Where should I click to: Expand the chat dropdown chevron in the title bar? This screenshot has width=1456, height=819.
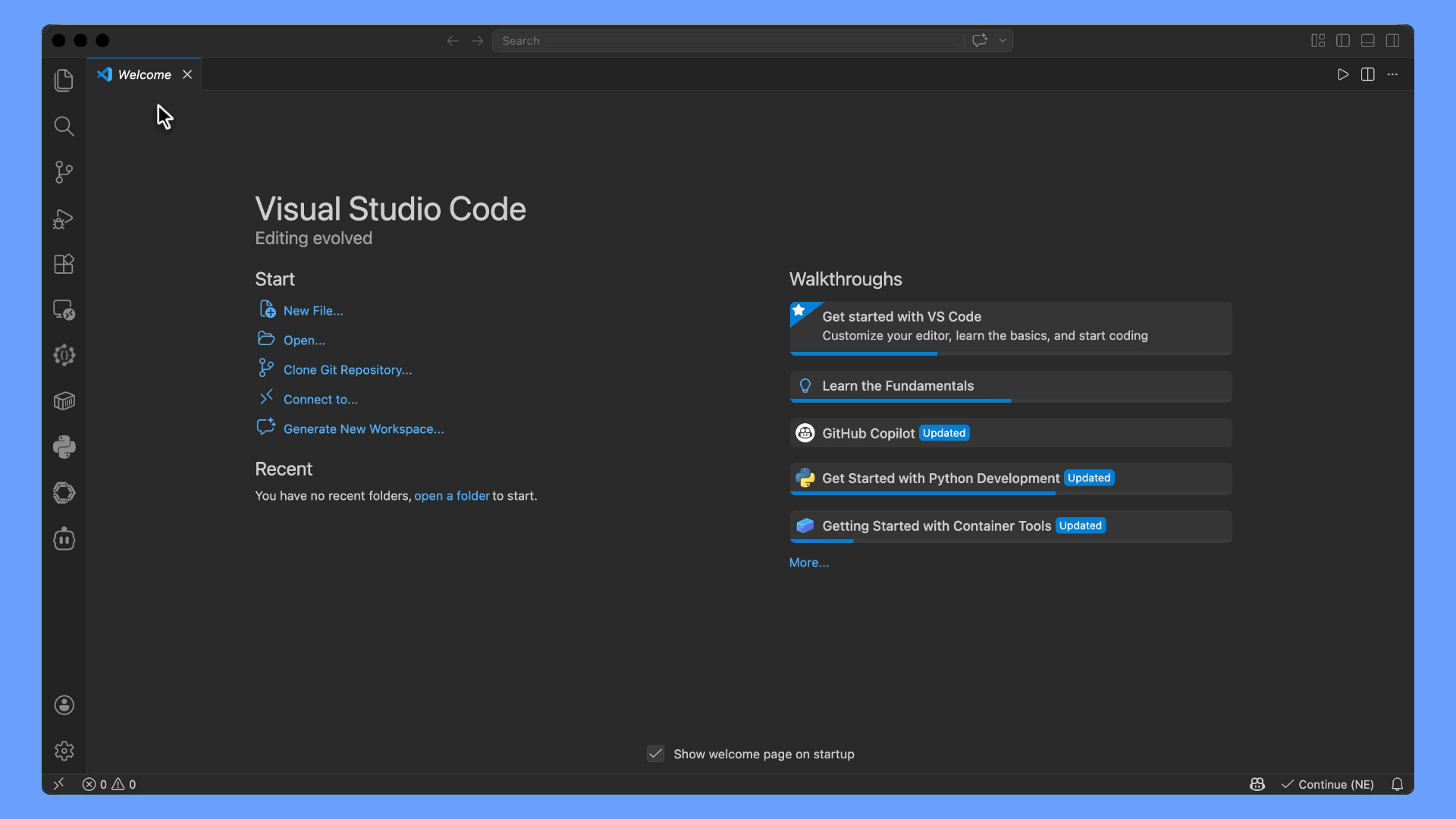click(x=1003, y=41)
